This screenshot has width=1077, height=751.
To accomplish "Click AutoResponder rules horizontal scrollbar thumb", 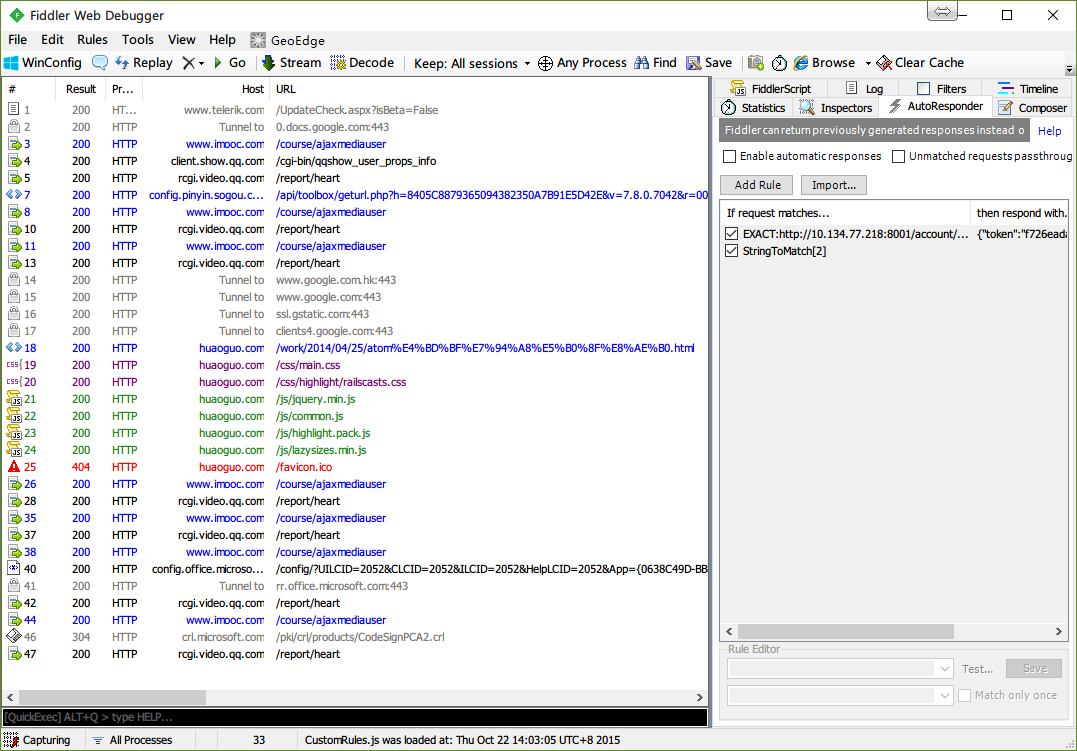I will (x=845, y=631).
